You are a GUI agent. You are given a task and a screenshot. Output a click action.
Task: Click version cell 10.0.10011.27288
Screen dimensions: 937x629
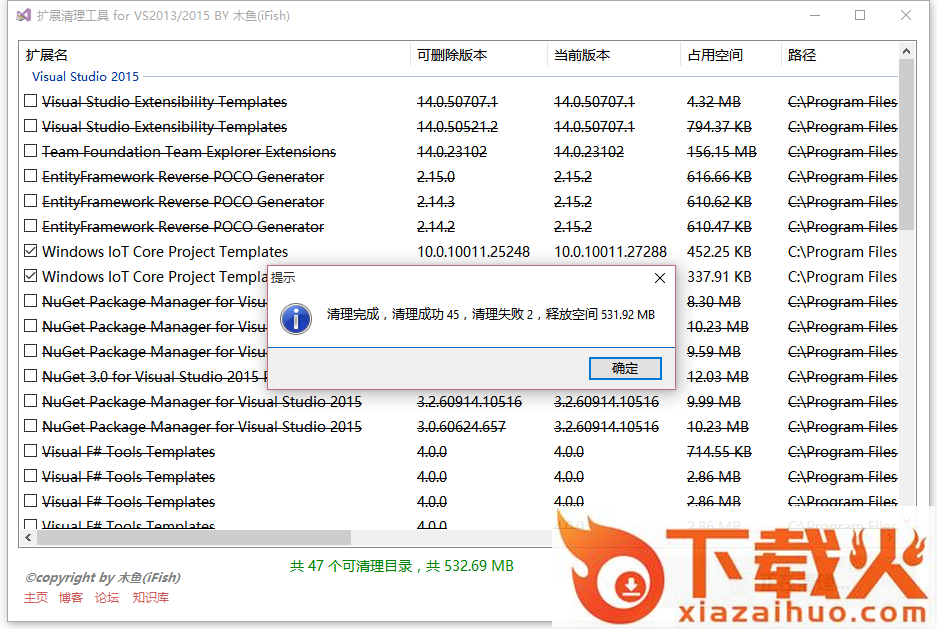610,251
